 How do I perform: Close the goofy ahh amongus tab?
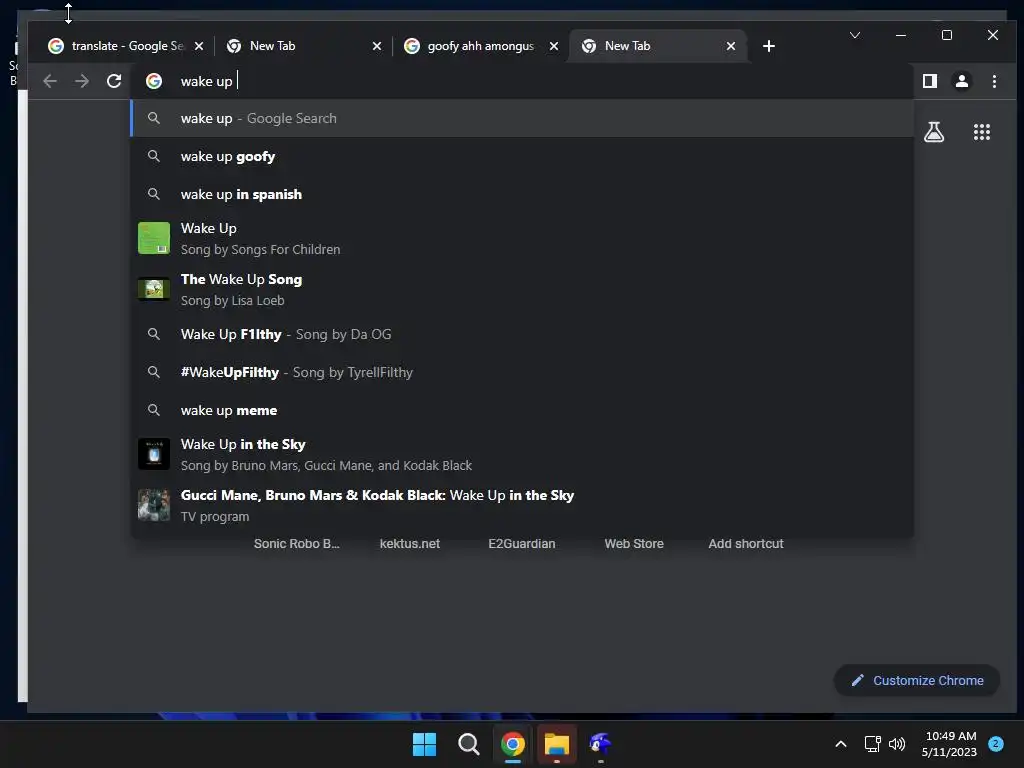[x=554, y=46]
